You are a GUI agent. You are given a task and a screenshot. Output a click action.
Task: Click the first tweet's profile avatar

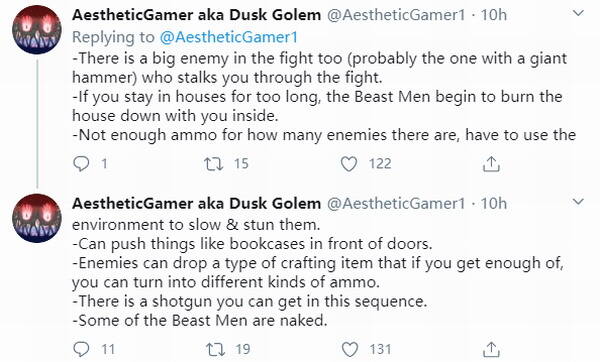[x=37, y=29]
